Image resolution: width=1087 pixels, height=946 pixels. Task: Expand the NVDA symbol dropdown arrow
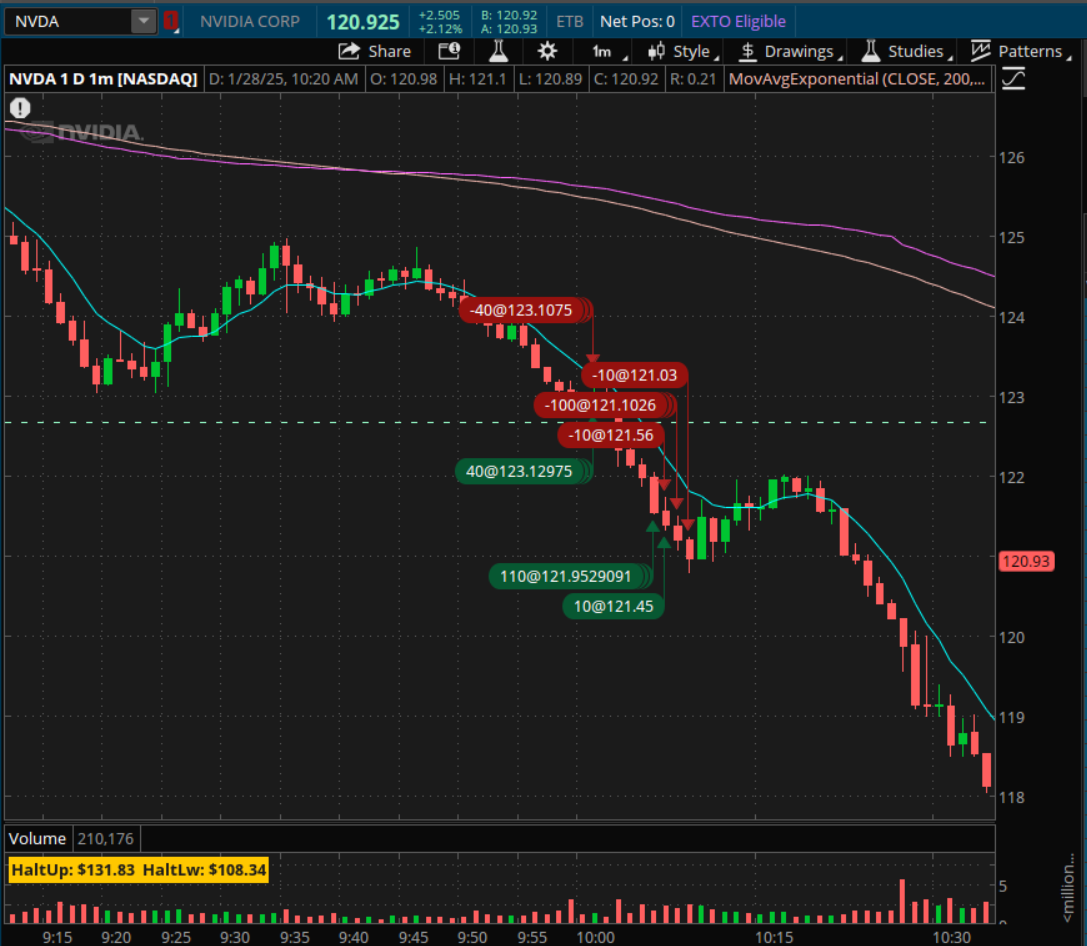tap(144, 21)
